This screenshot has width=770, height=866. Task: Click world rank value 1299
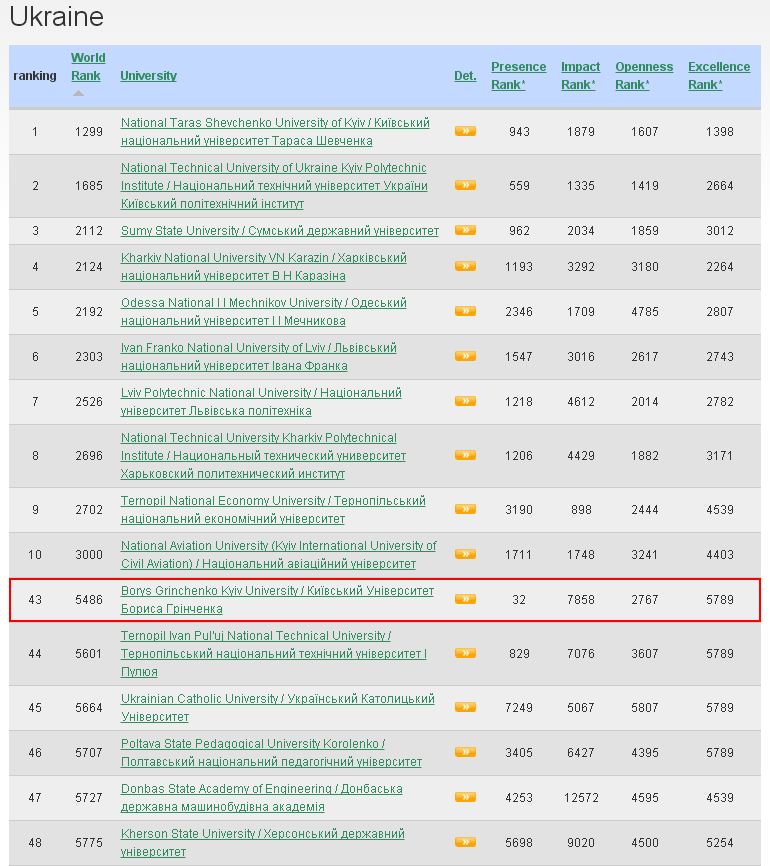pos(89,131)
